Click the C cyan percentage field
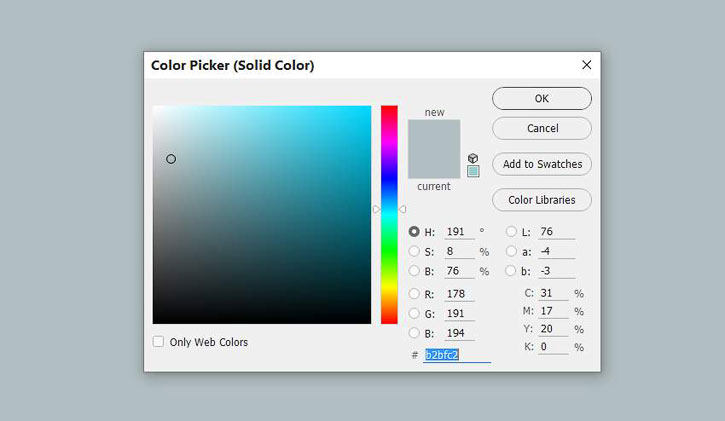Image resolution: width=725 pixels, height=421 pixels. [553, 293]
